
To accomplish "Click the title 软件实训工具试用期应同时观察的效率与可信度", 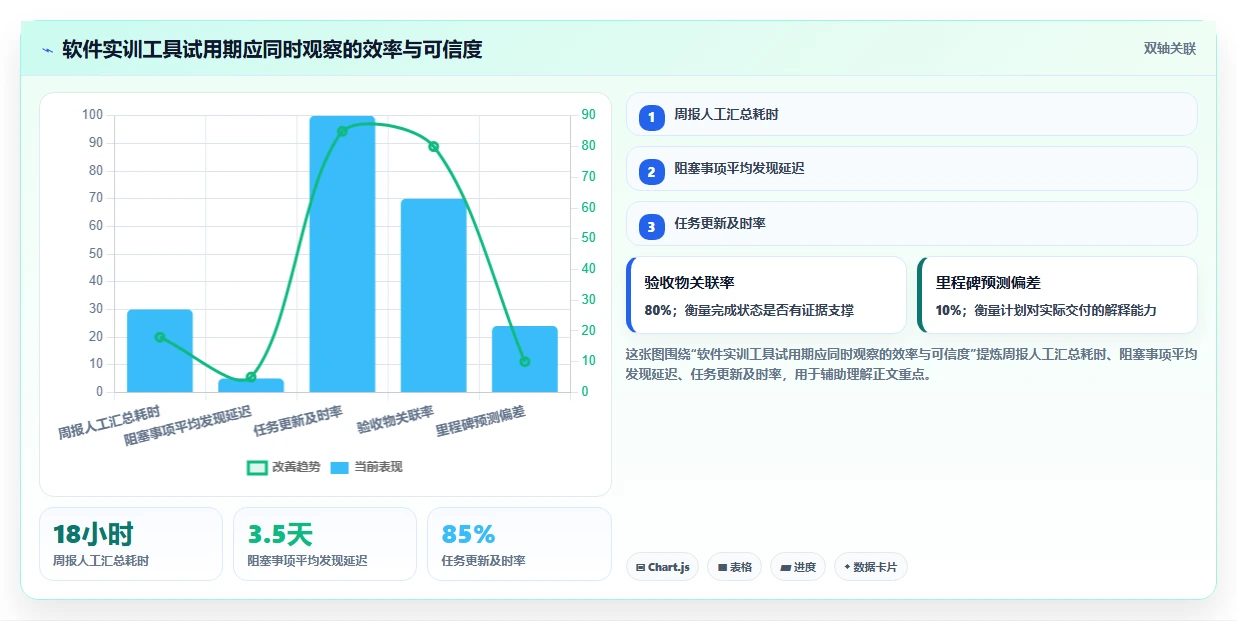I will [x=272, y=49].
